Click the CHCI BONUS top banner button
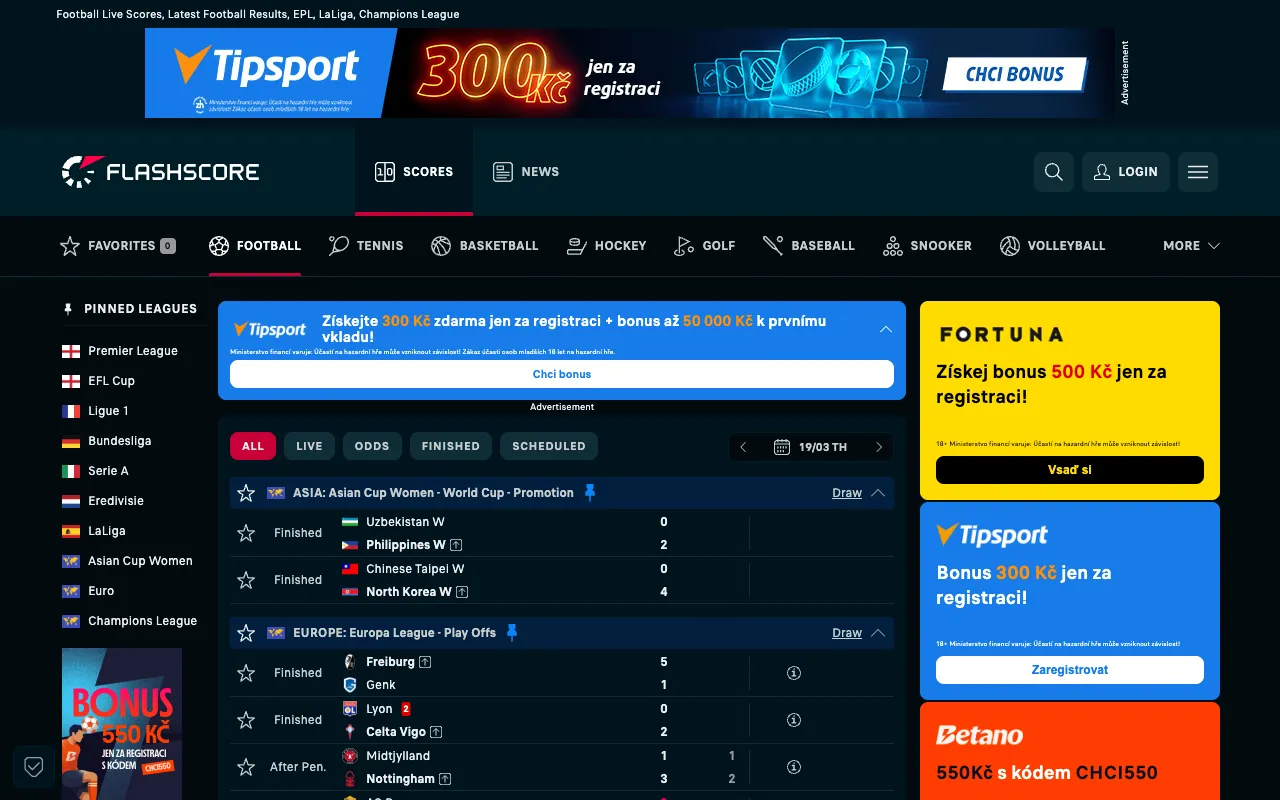This screenshot has height=800, width=1280. click(1016, 73)
